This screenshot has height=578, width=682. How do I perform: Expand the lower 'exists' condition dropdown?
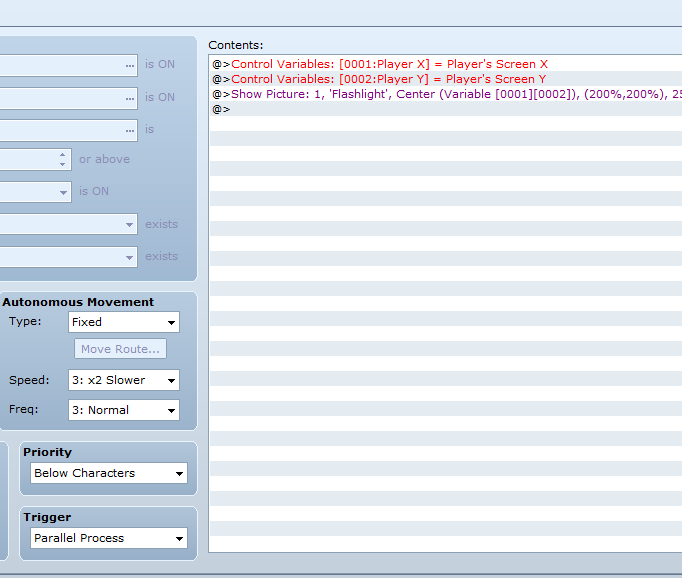pos(129,257)
